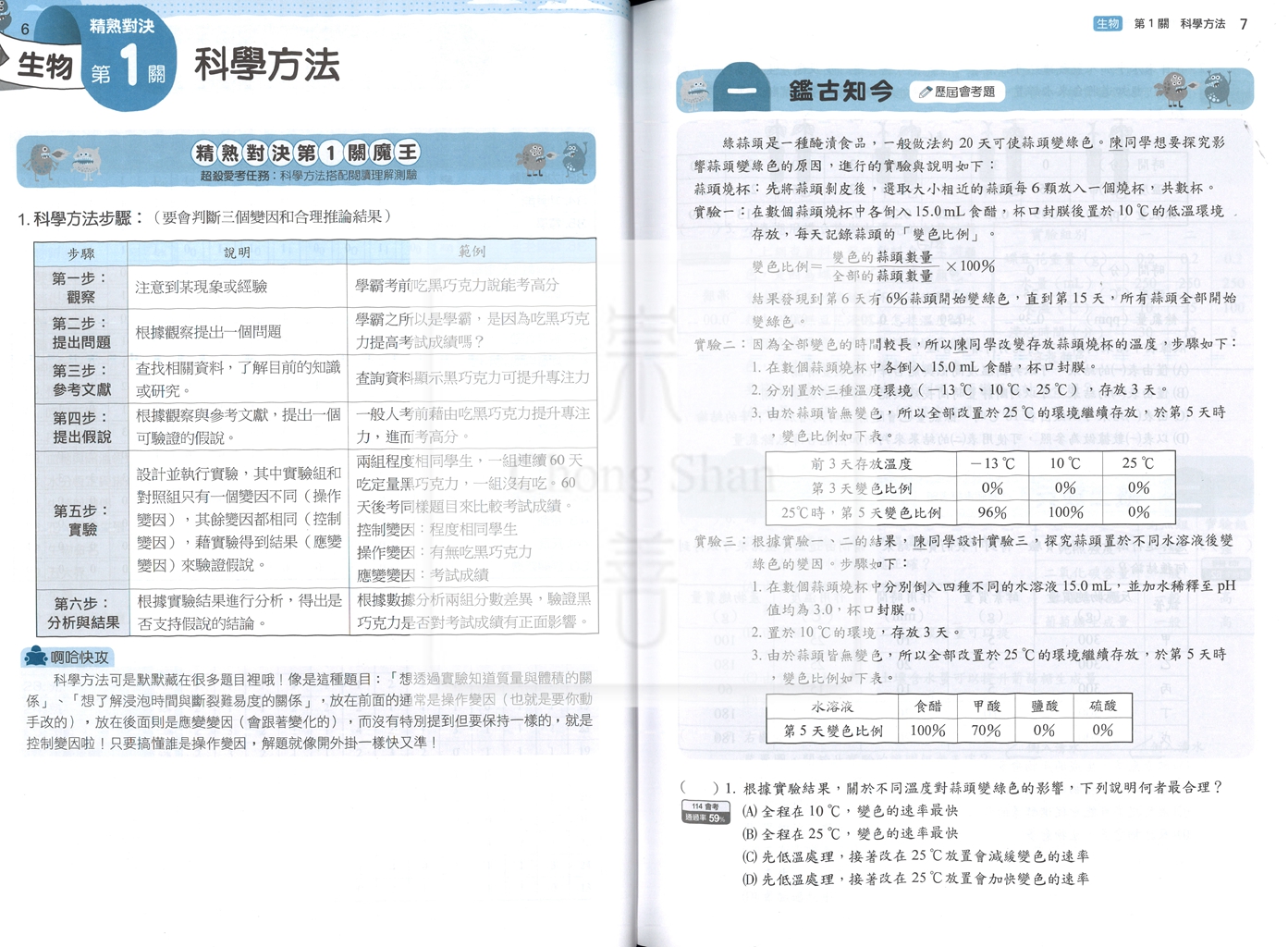
Task: Click the monster pair at right of 鑑古知今 banner
Action: click(1194, 90)
